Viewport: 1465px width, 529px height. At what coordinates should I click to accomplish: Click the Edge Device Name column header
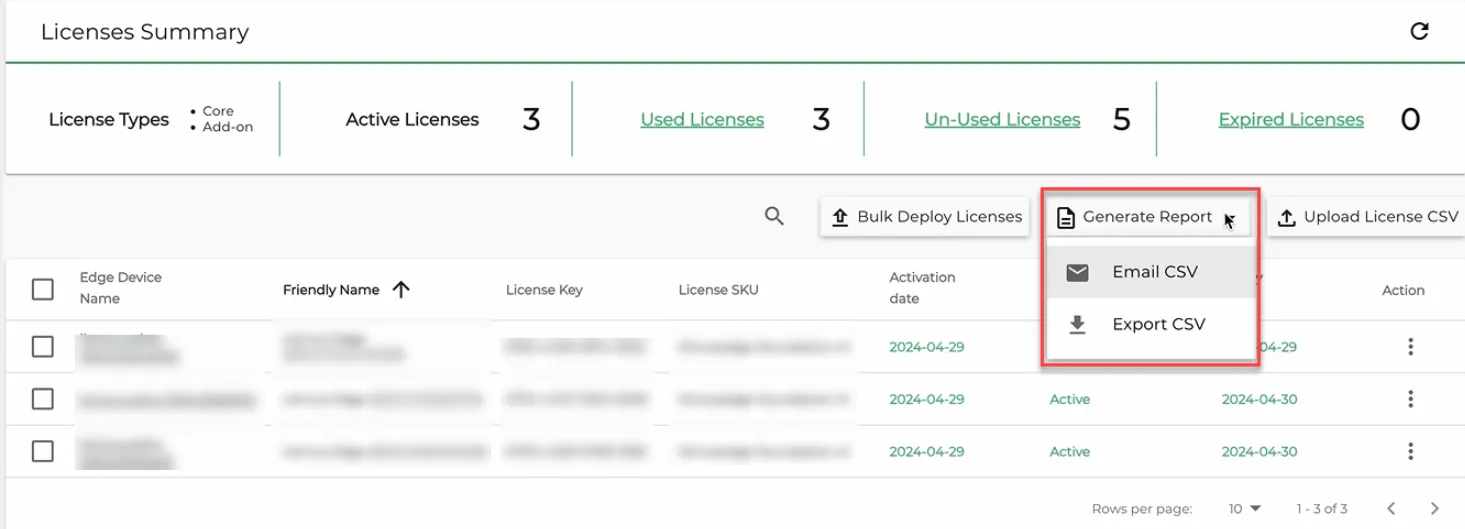click(121, 288)
